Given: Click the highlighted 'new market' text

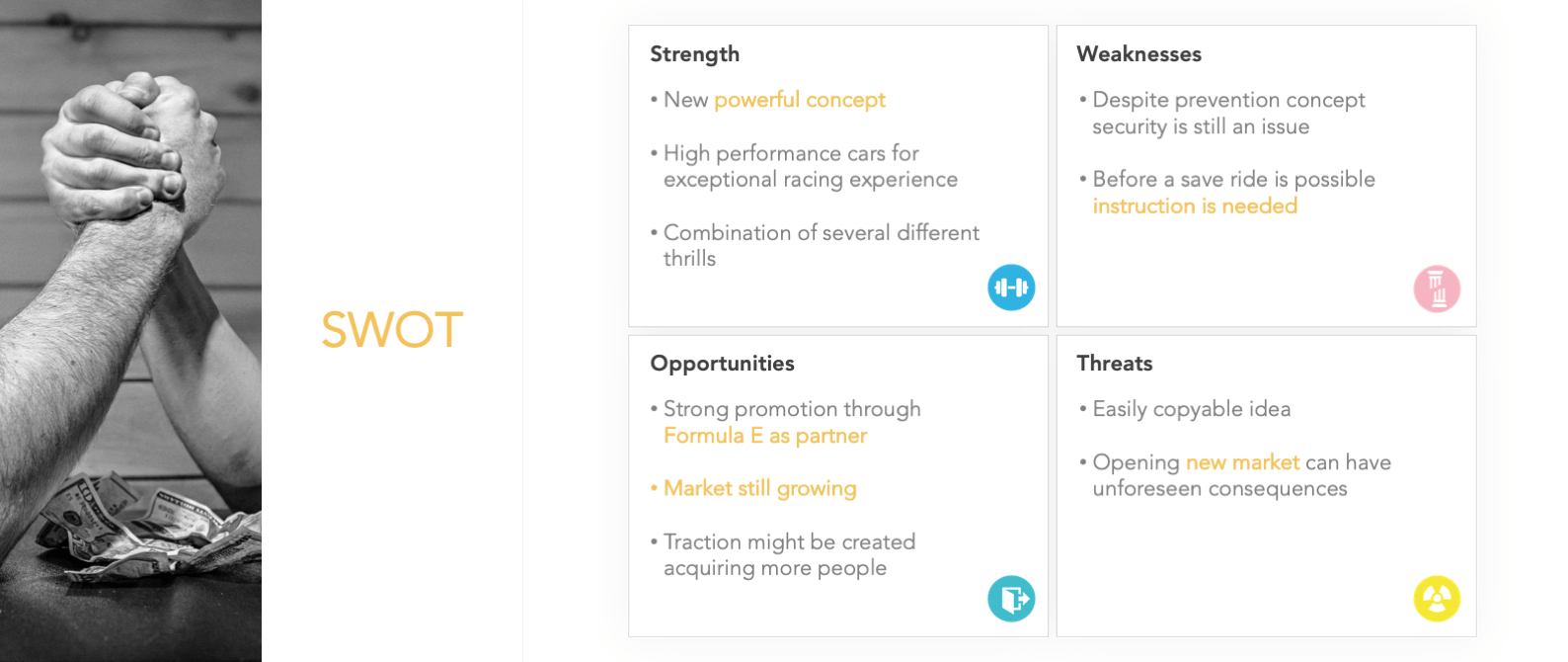Looking at the screenshot, I should coord(1242,462).
